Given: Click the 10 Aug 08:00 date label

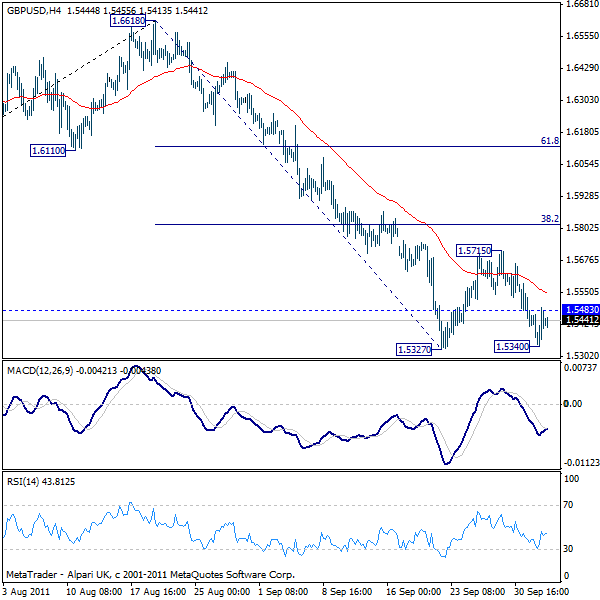Looking at the screenshot, I should tap(94, 592).
